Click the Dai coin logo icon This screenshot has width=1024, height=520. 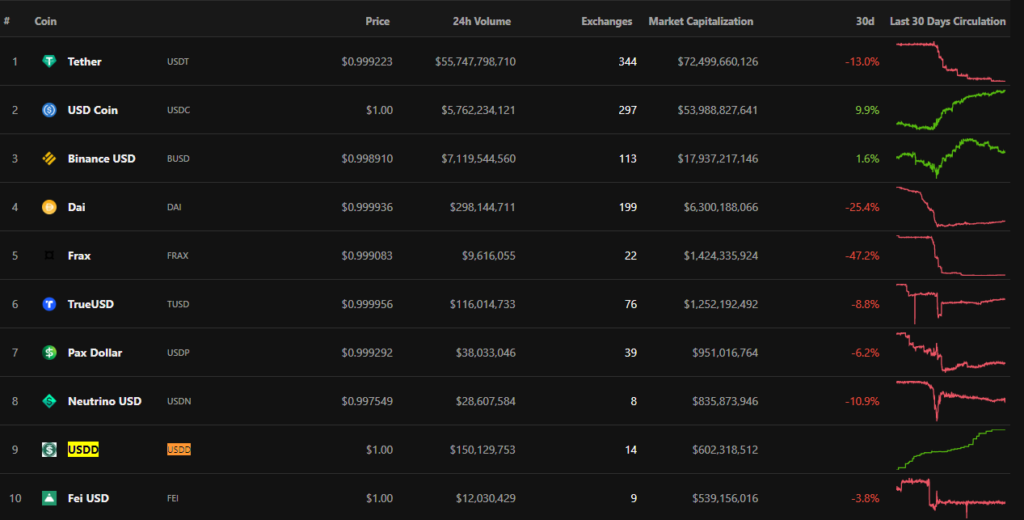[48, 207]
